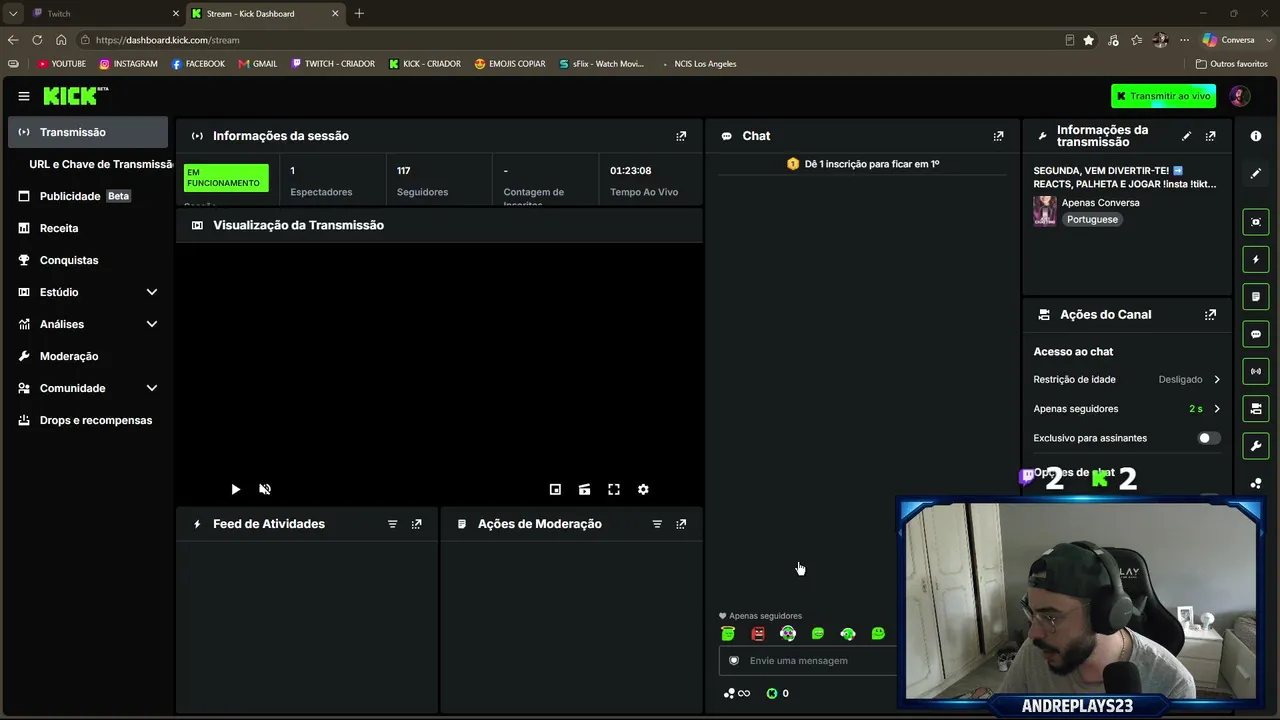The height and width of the screenshot is (720, 1280).
Task: Open the user profile avatar menu
Action: click(x=1239, y=96)
